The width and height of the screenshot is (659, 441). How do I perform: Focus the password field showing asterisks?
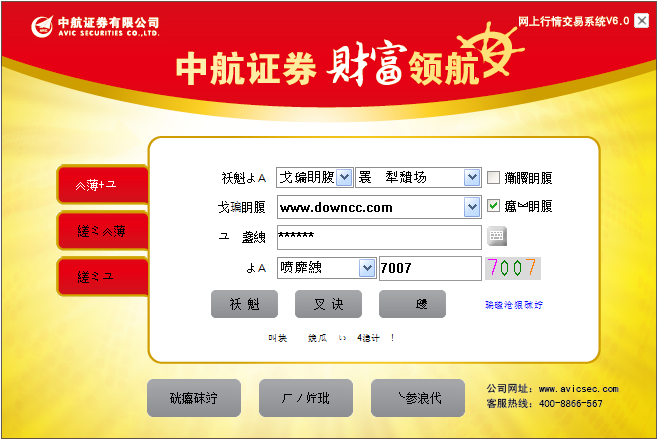tap(379, 238)
